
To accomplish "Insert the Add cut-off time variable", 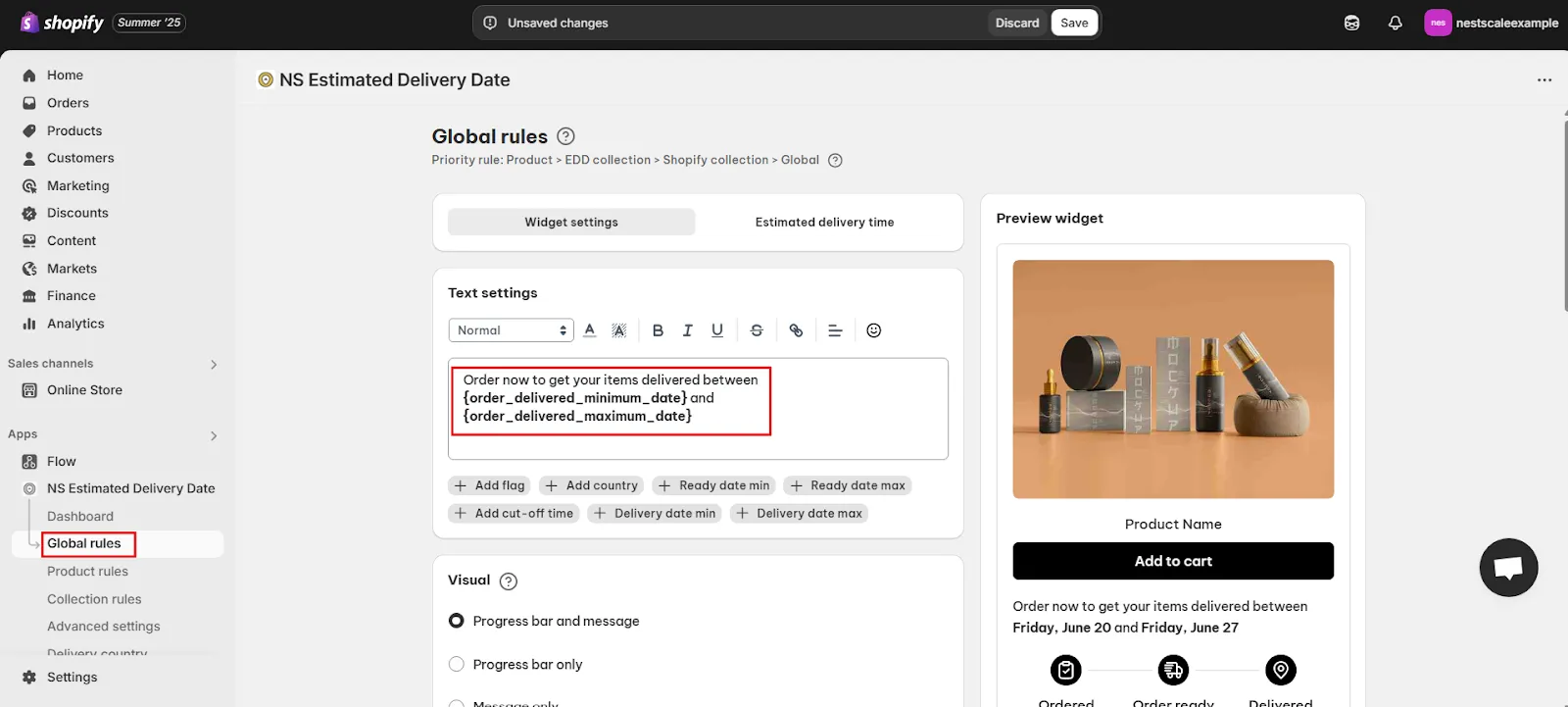I will click(514, 514).
